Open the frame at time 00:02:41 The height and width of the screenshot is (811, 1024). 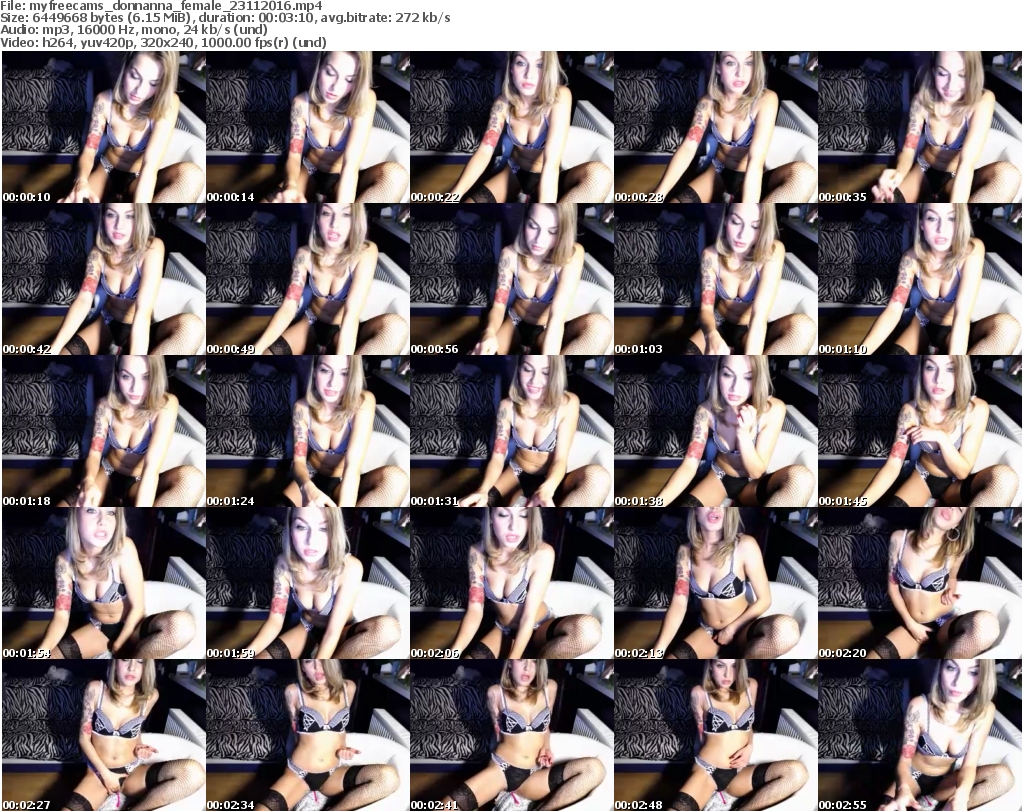pyautogui.click(x=511, y=735)
